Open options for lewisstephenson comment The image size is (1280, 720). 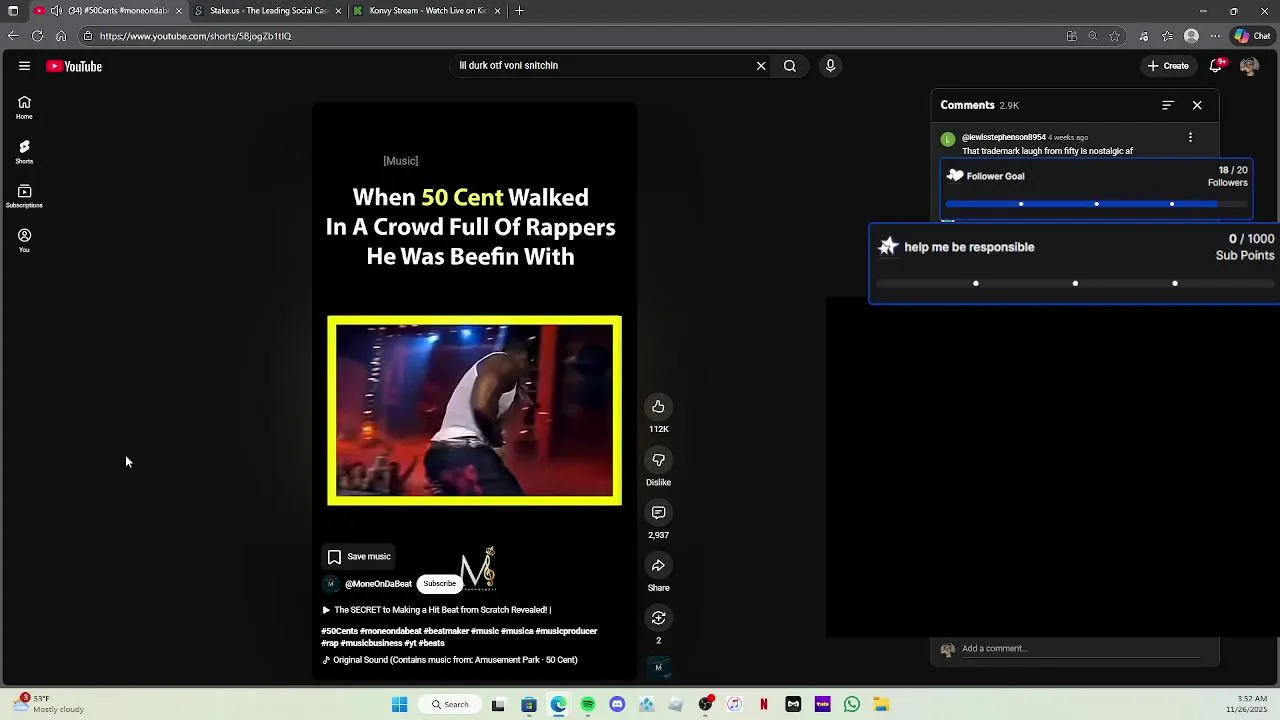click(1190, 137)
